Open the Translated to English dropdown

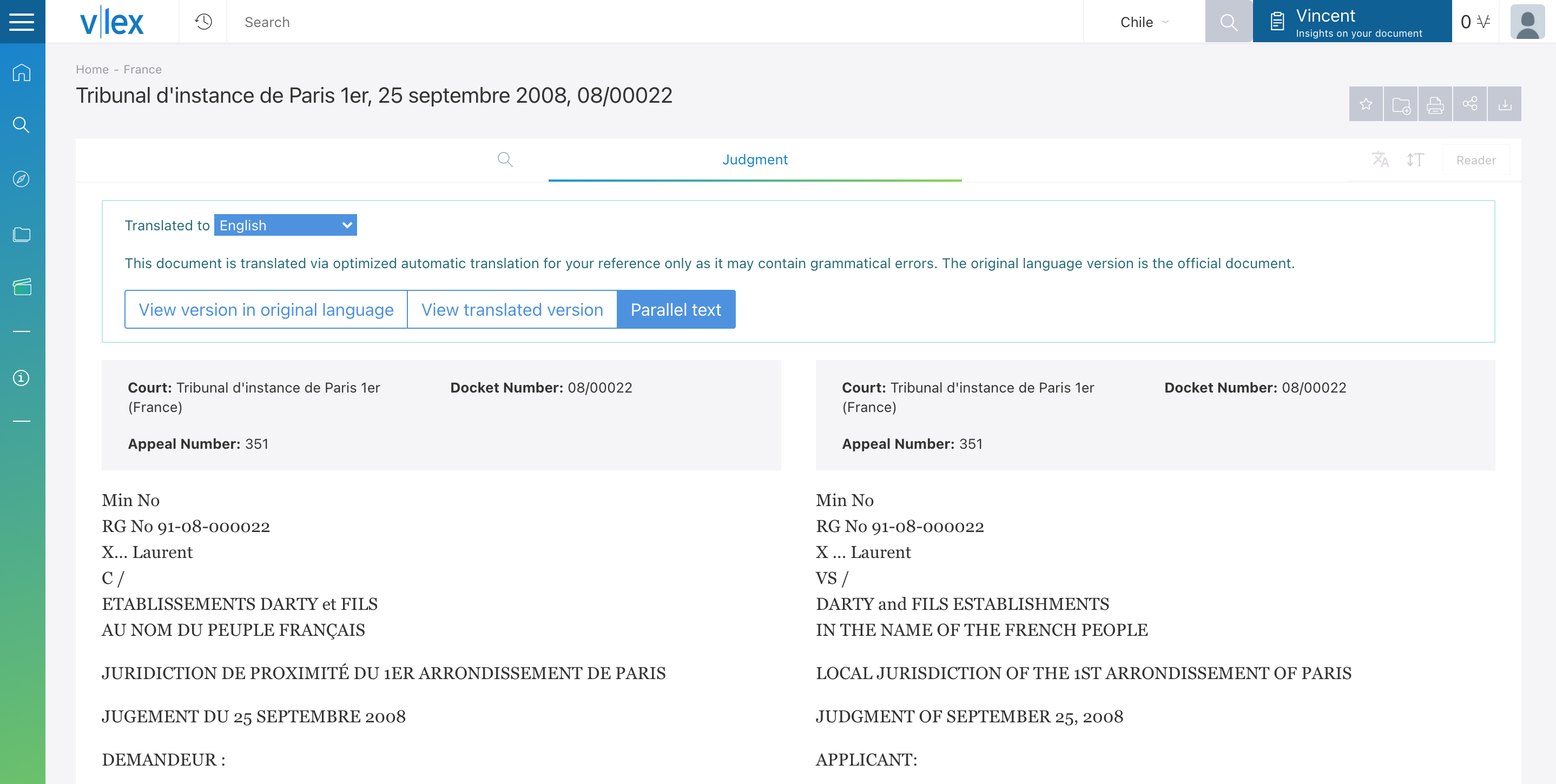tap(286, 225)
